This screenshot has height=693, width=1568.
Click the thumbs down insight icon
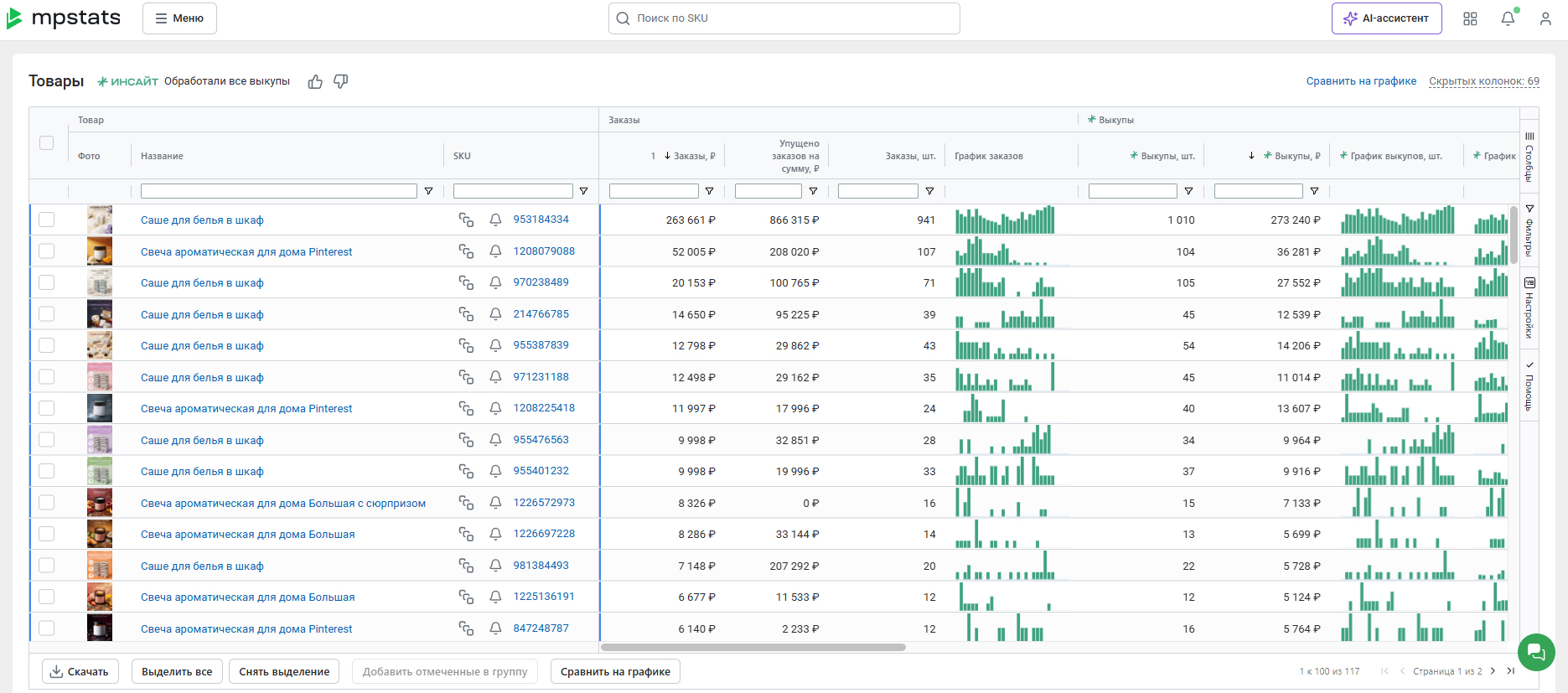click(x=340, y=81)
